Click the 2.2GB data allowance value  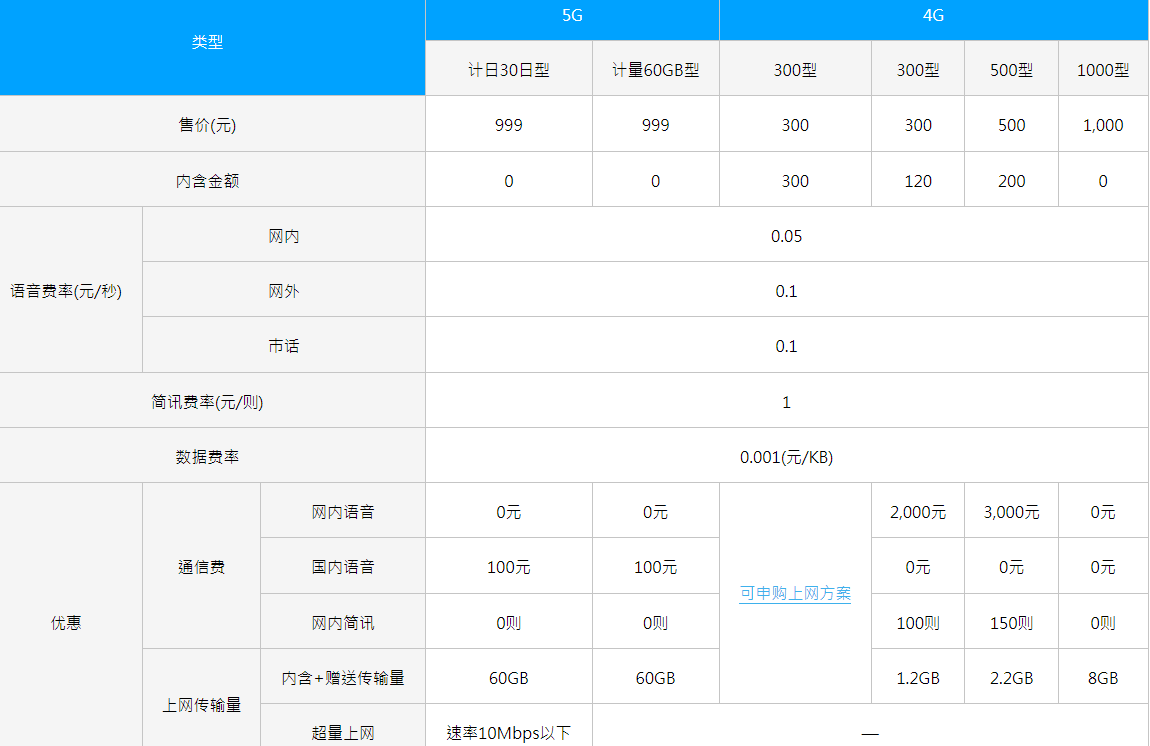click(1011, 678)
